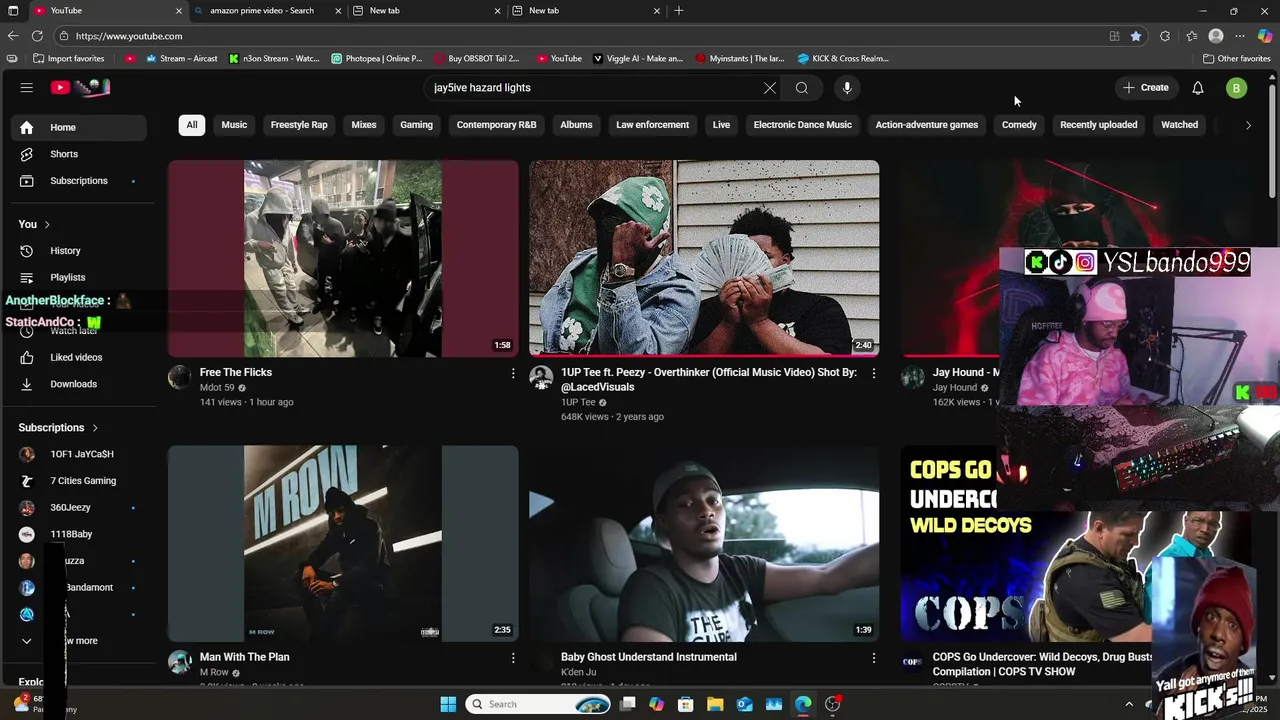Select the Watched filter chip
The height and width of the screenshot is (720, 1280).
click(x=1180, y=125)
